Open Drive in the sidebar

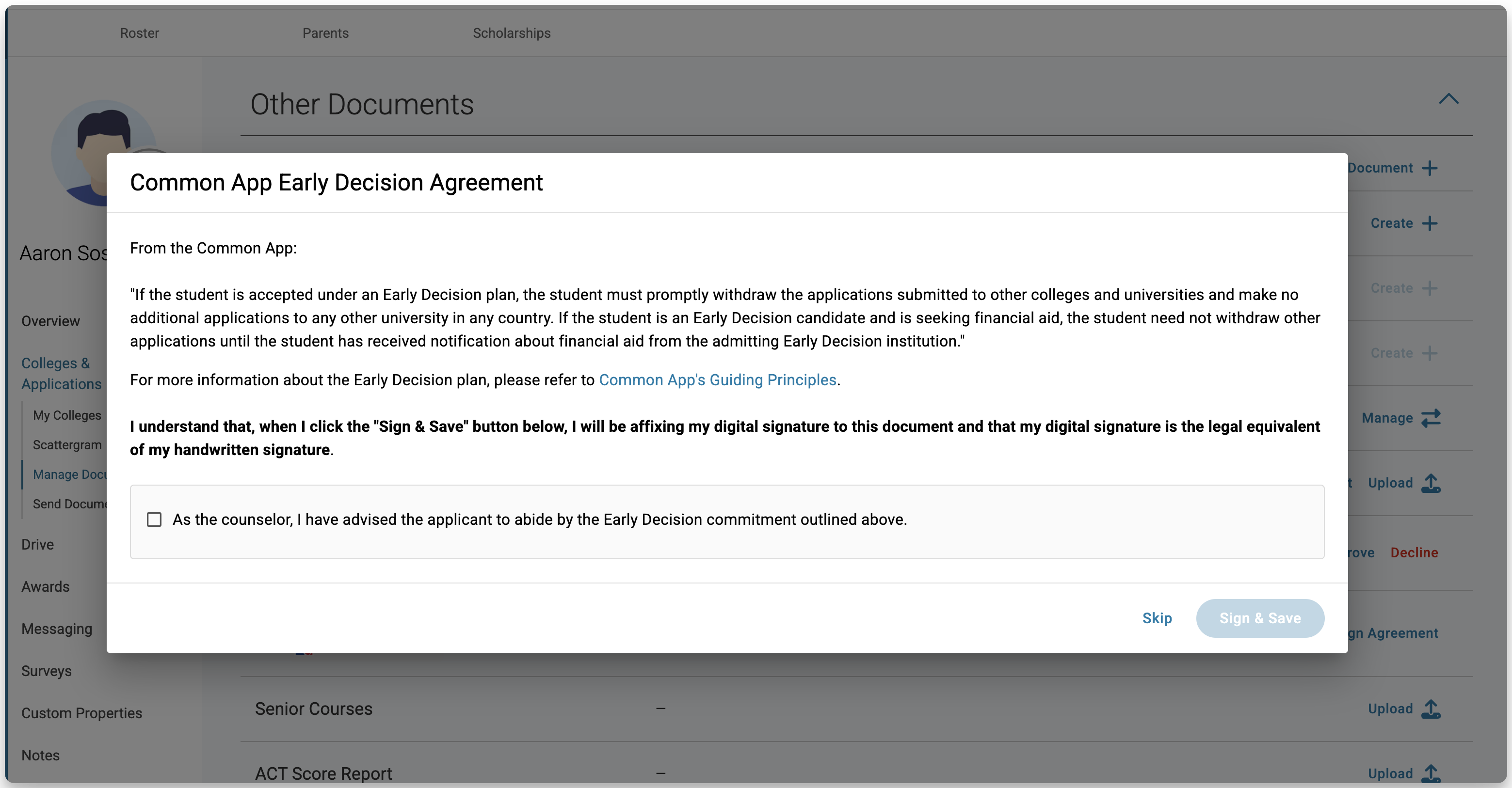point(37,545)
